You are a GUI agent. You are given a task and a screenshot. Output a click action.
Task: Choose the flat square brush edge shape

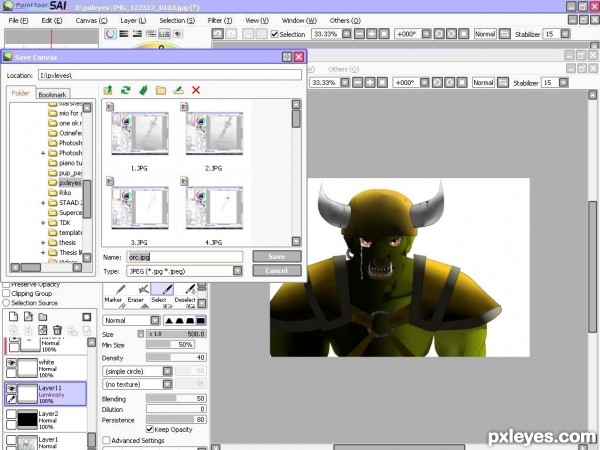point(201,320)
